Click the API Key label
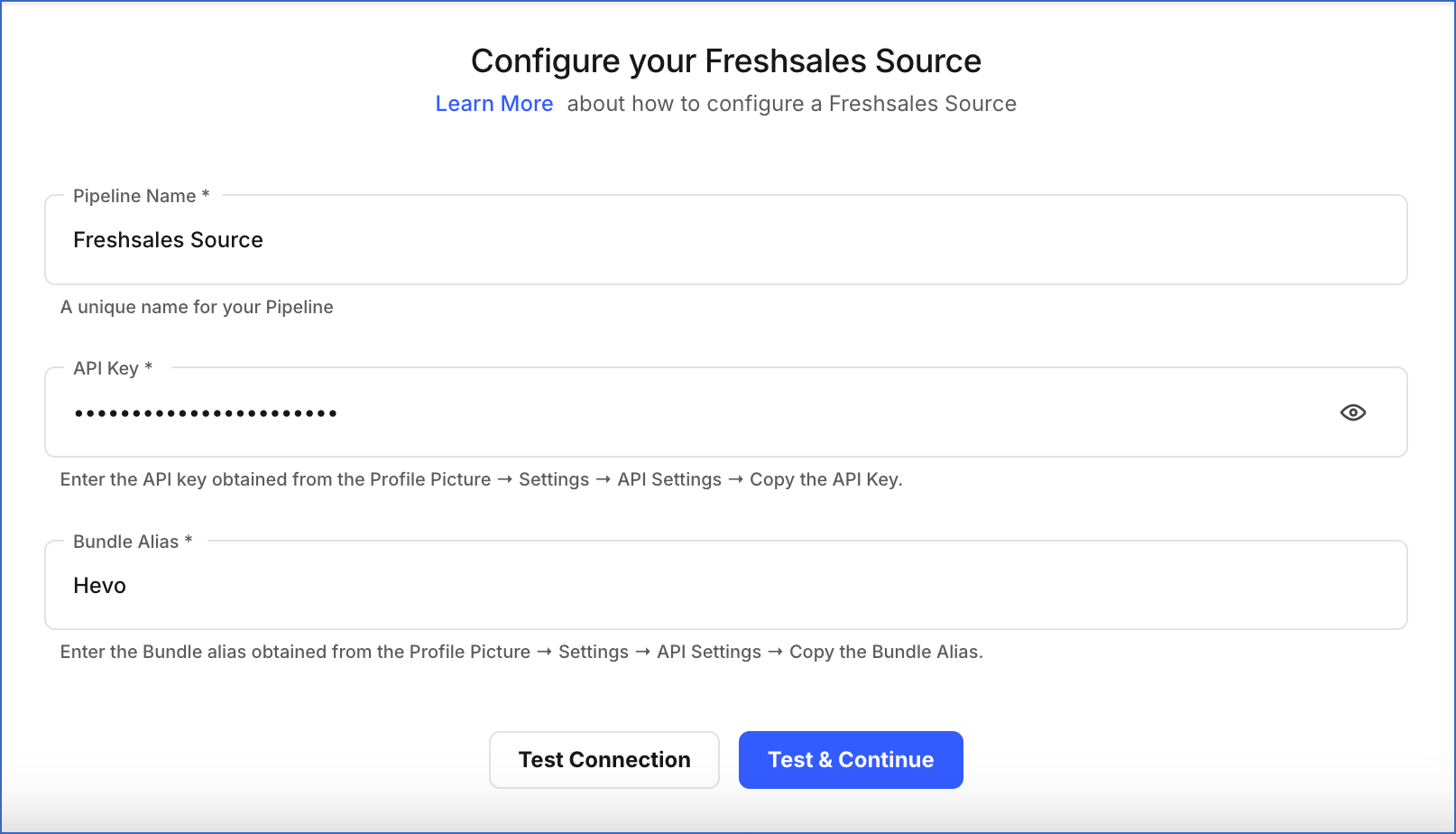The height and width of the screenshot is (834, 1456). (x=106, y=367)
